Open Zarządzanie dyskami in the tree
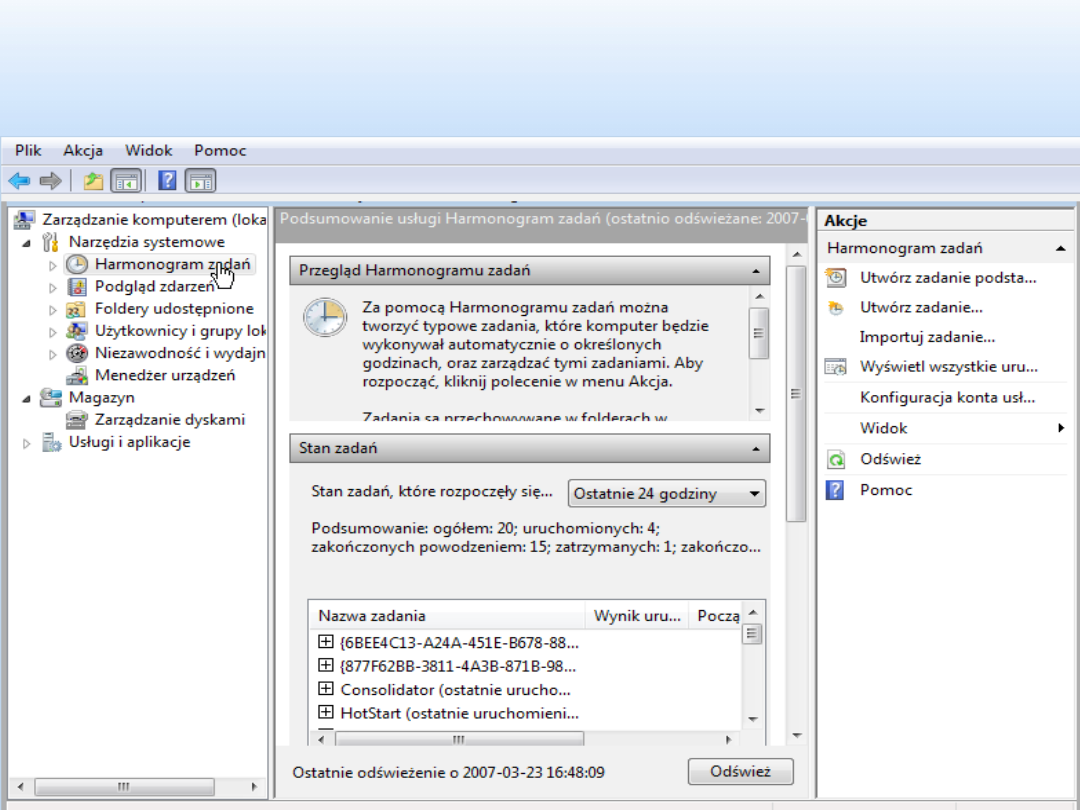The height and width of the screenshot is (810, 1080). pos(169,420)
